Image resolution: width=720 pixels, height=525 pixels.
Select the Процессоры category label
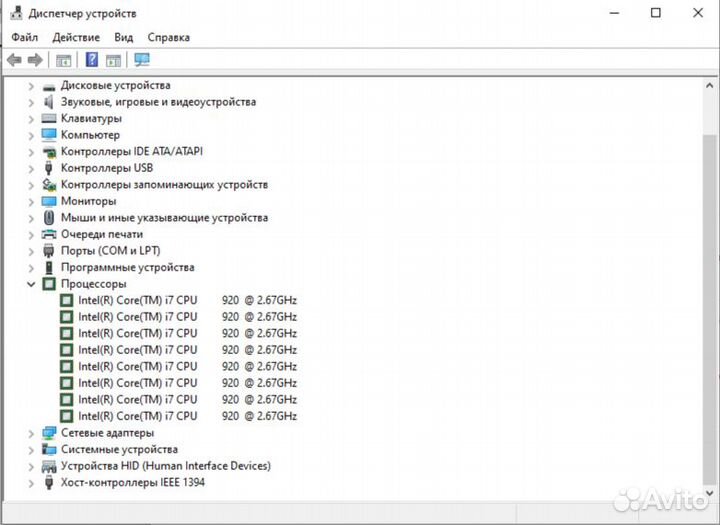pyautogui.click(x=94, y=284)
